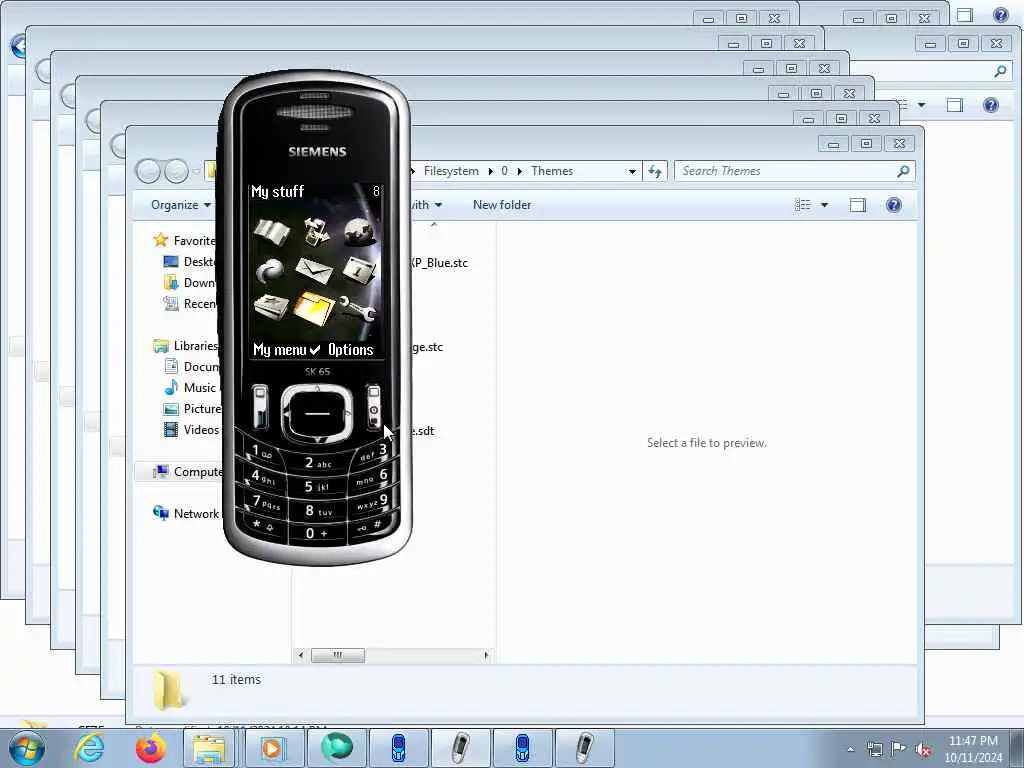
Task: Click the refresh button beside address bar
Action: (654, 171)
